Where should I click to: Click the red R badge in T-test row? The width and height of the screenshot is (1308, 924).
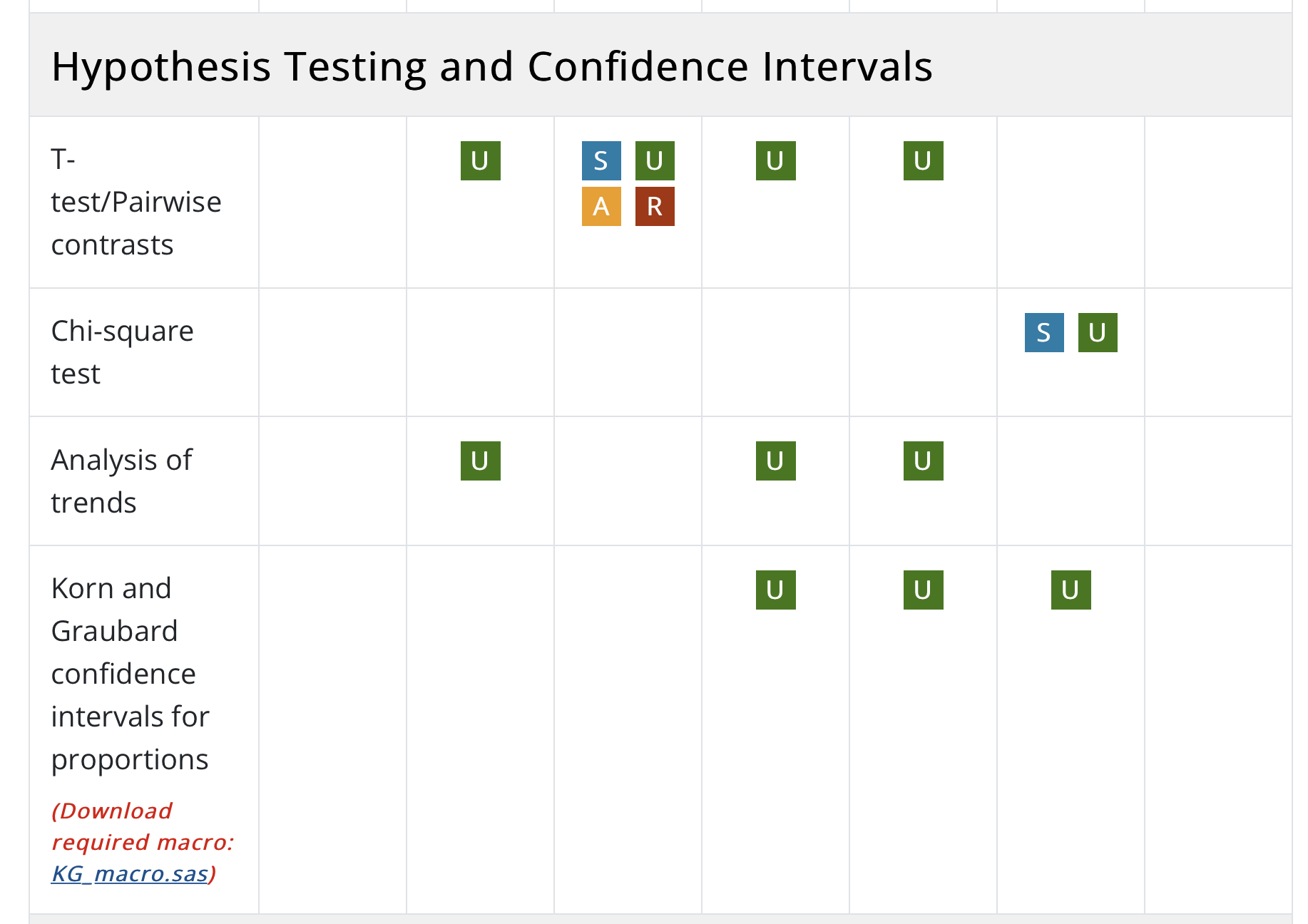(x=655, y=207)
